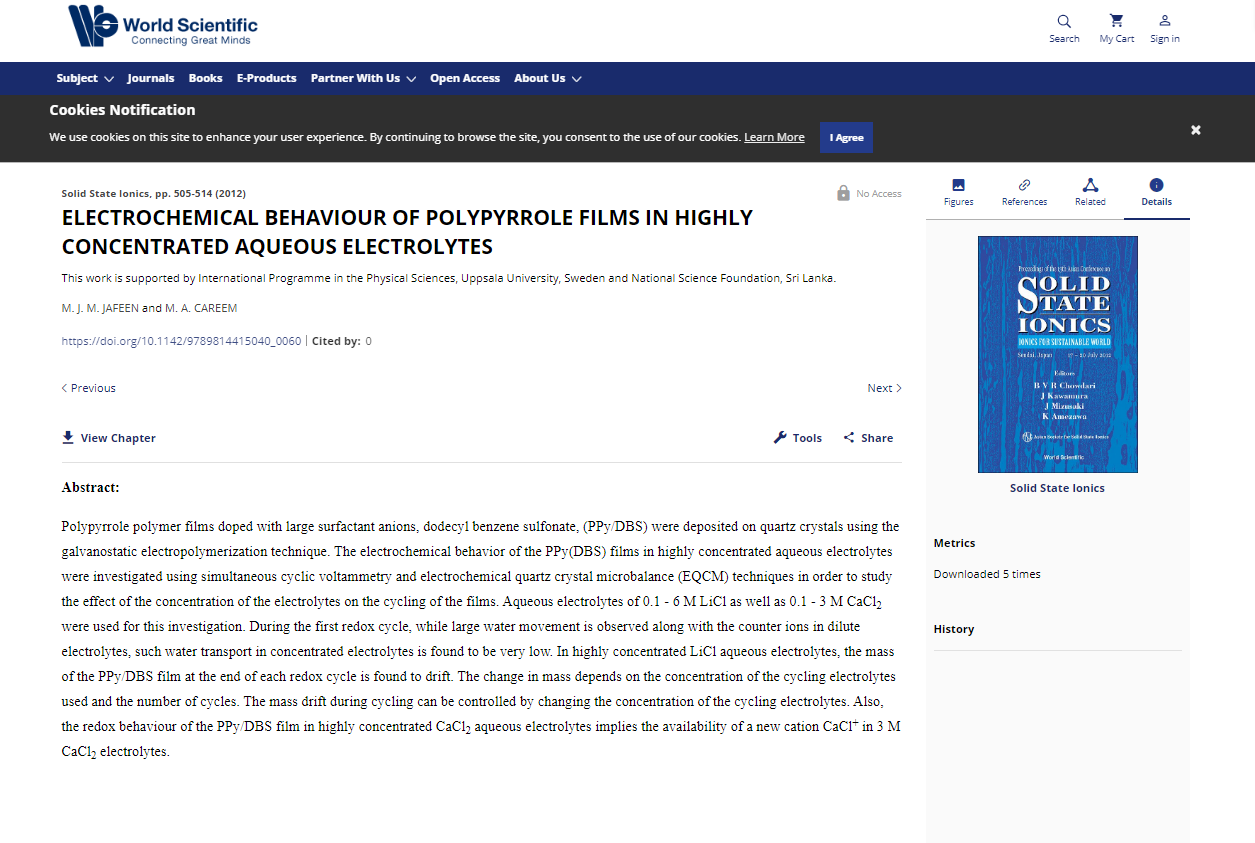1255x843 pixels.
Task: Expand the About Us dropdown
Action: coord(547,78)
